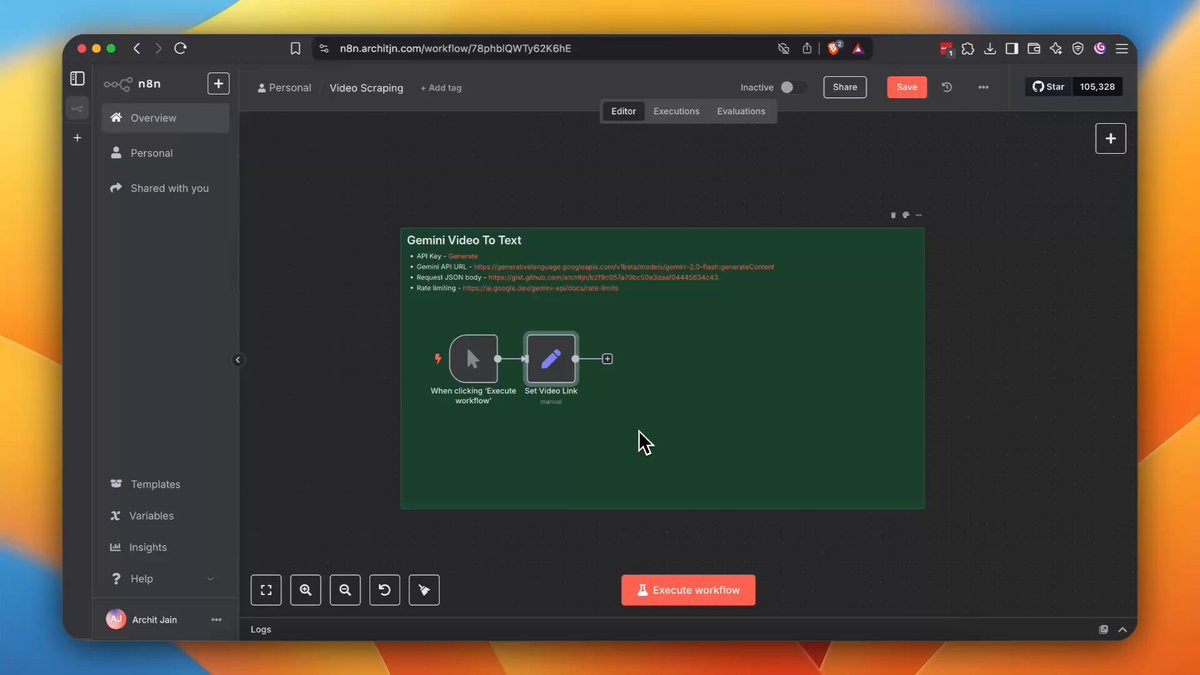The width and height of the screenshot is (1200, 675).
Task: Toggle the workflow Inactive switch
Action: 793,88
